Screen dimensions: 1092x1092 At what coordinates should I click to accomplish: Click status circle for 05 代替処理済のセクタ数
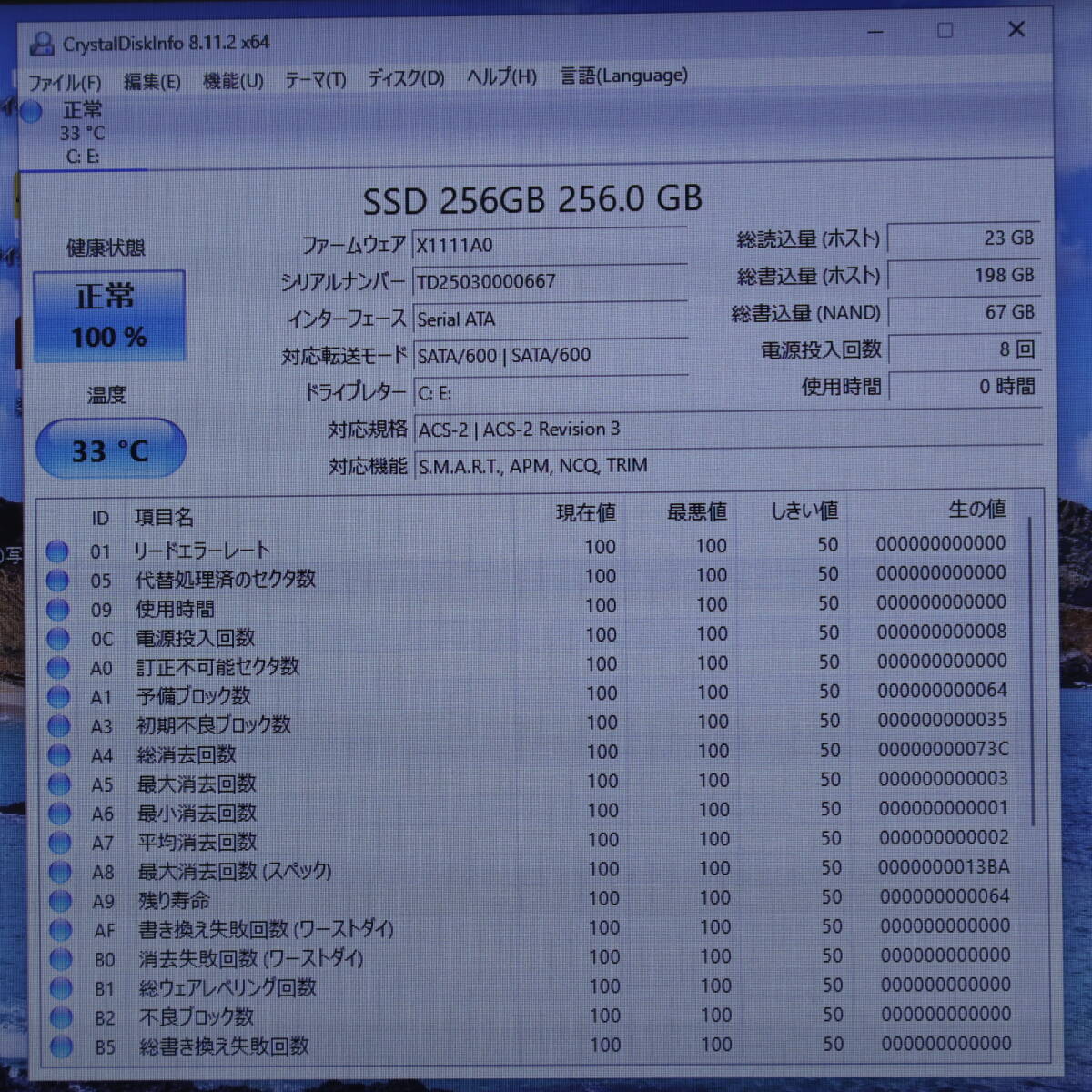(x=57, y=580)
